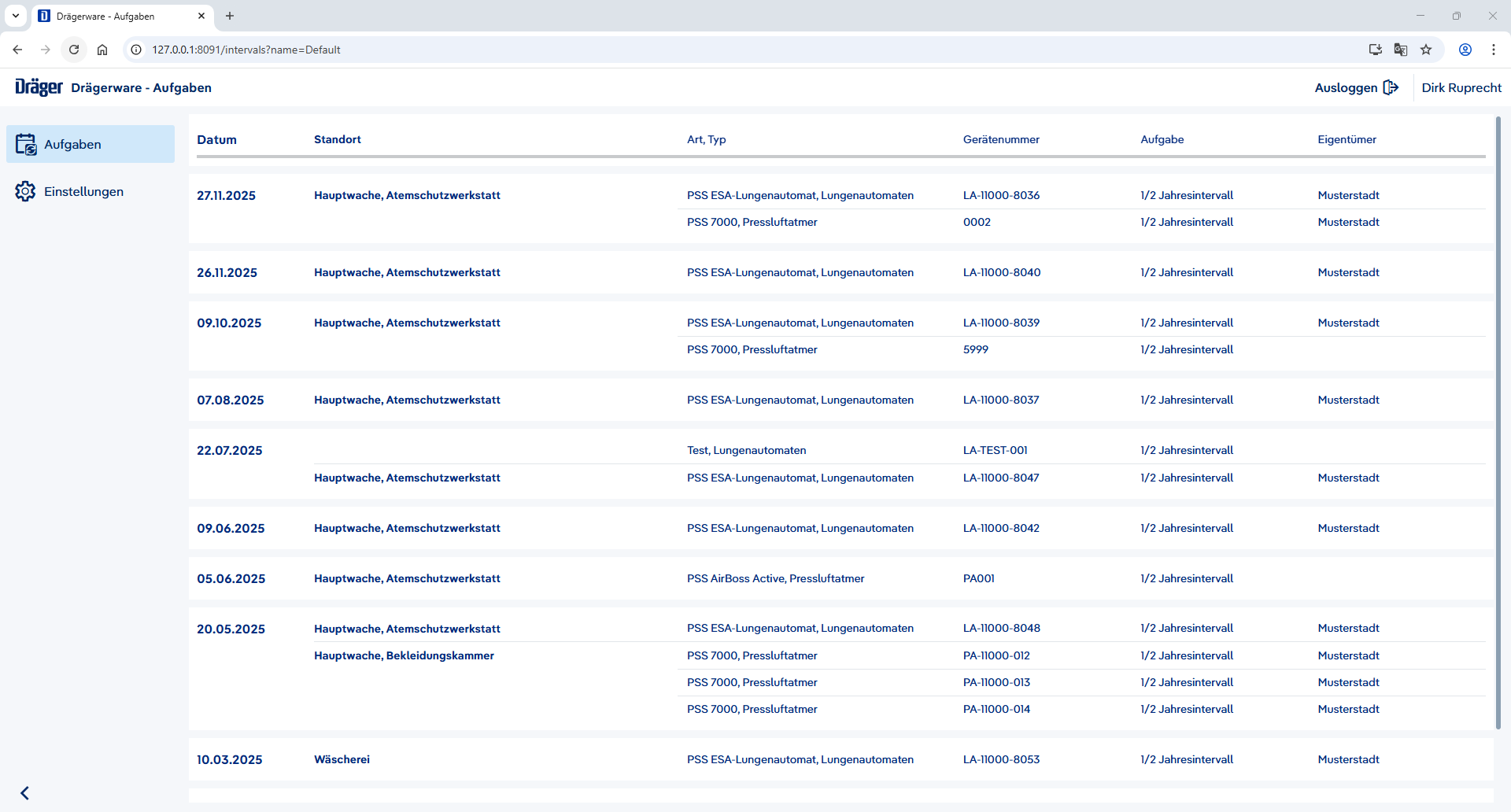Click the date 27.11.2025
The width and height of the screenshot is (1511, 812).
[226, 195]
